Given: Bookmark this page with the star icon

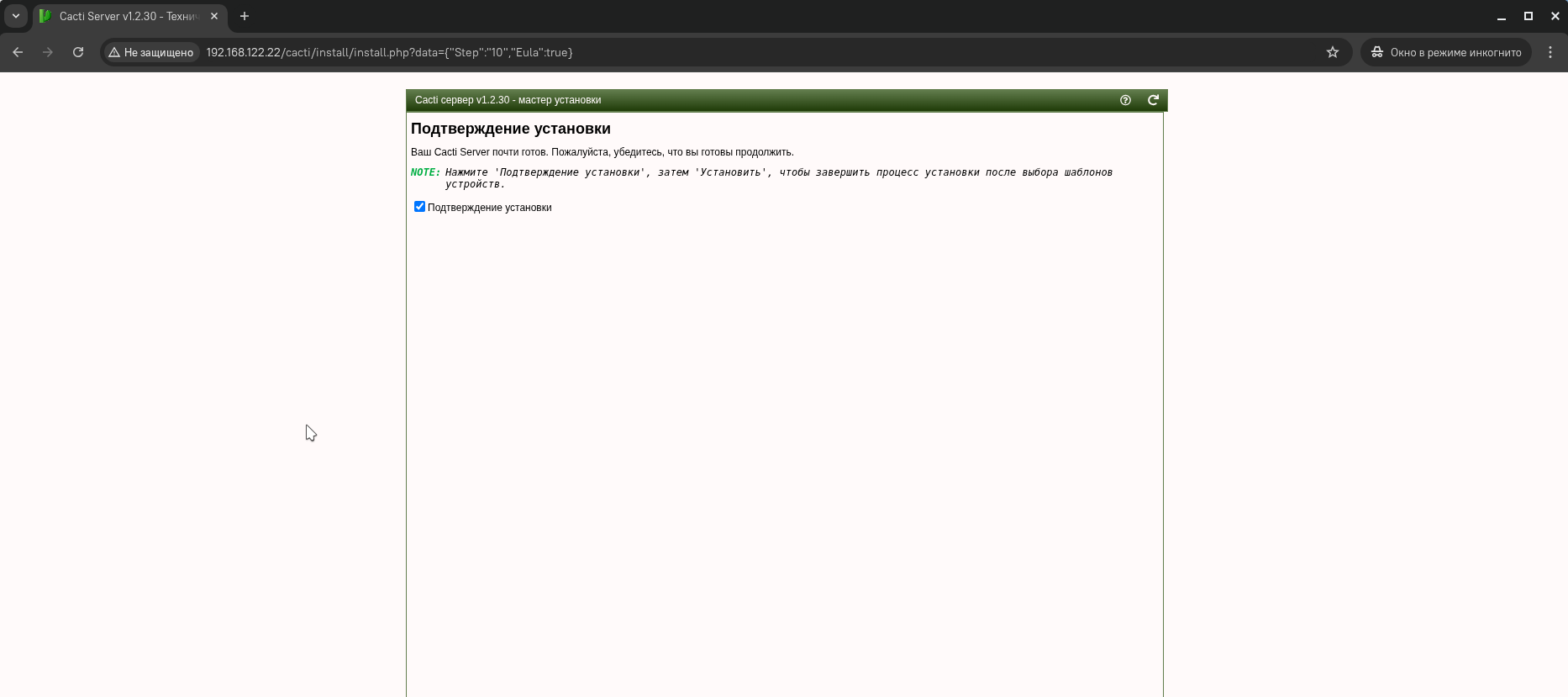Looking at the screenshot, I should (x=1333, y=52).
